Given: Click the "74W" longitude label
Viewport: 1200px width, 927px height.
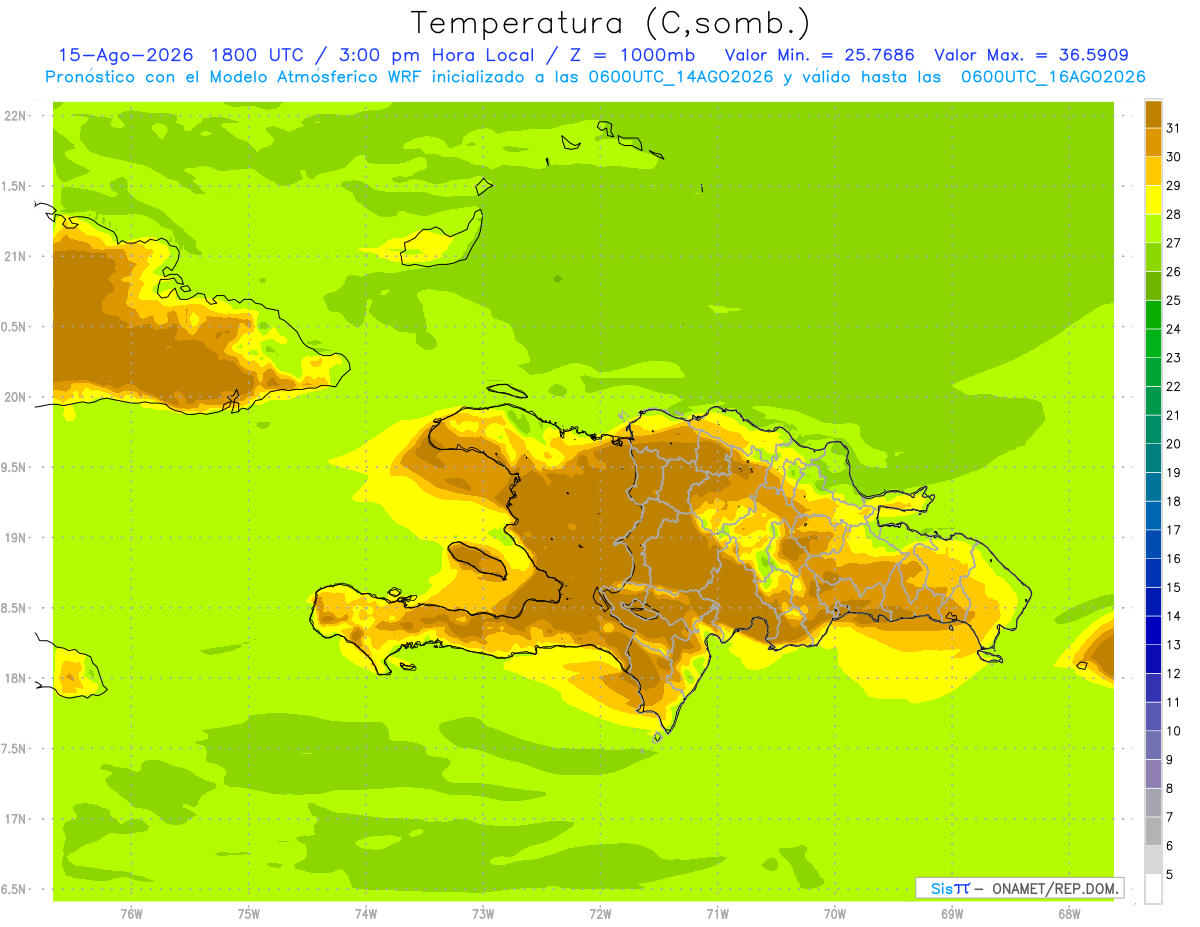Looking at the screenshot, I should (x=366, y=913).
